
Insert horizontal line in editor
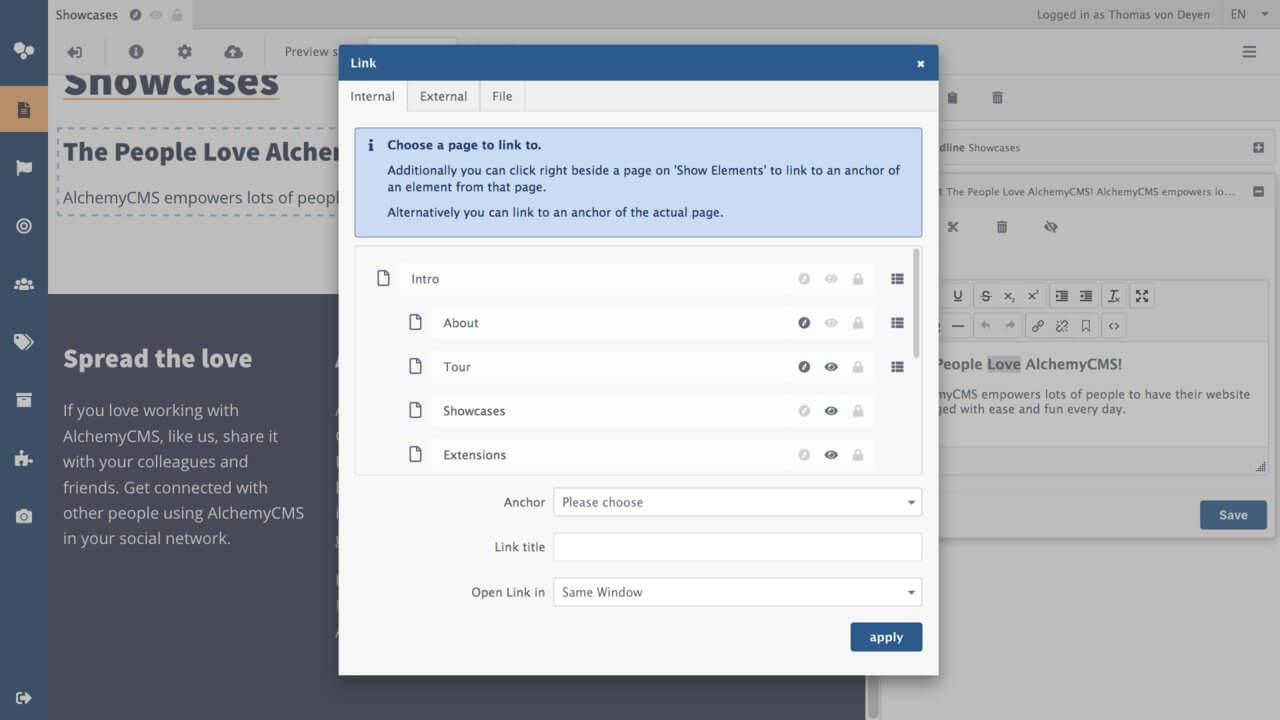(958, 326)
